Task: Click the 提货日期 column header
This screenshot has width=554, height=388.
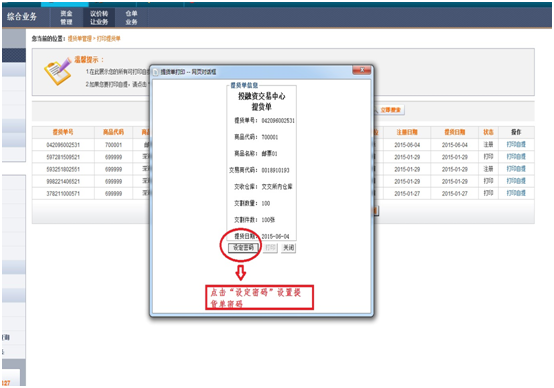Action: pos(455,132)
